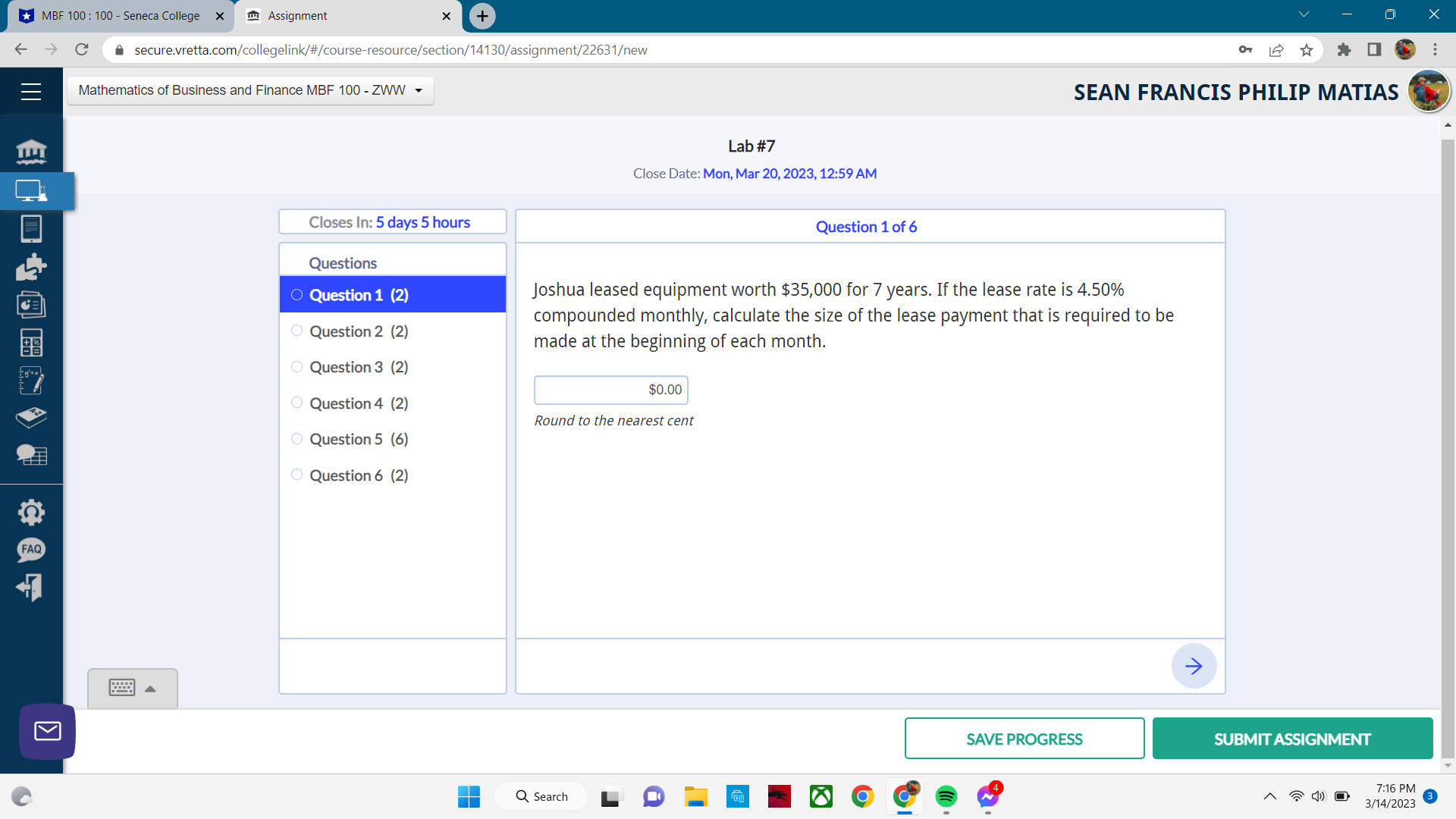Image resolution: width=1456 pixels, height=819 pixels.
Task: Click the logout door arrow icon
Action: pyautogui.click(x=31, y=587)
